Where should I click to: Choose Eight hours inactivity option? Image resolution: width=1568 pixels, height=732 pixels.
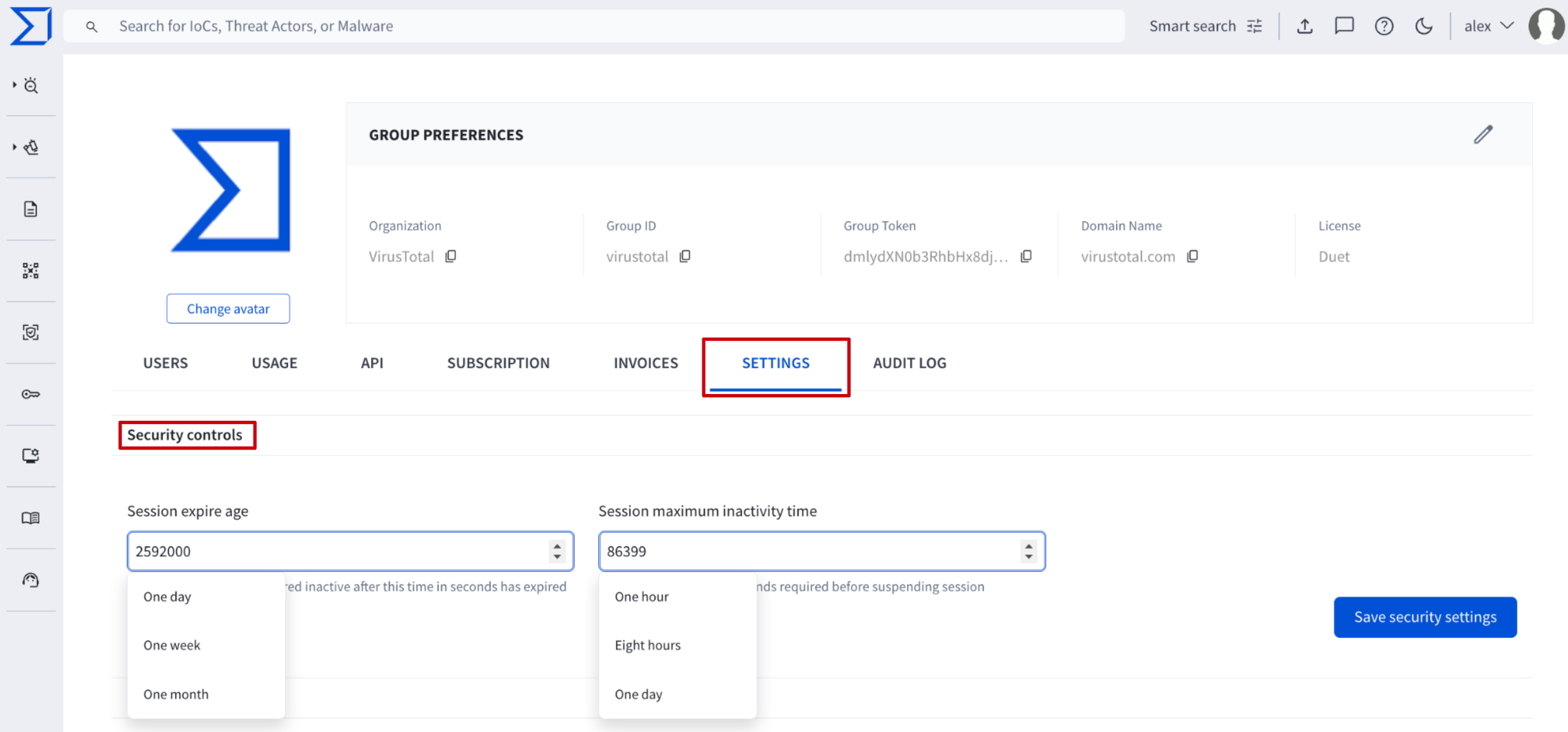pyautogui.click(x=648, y=645)
